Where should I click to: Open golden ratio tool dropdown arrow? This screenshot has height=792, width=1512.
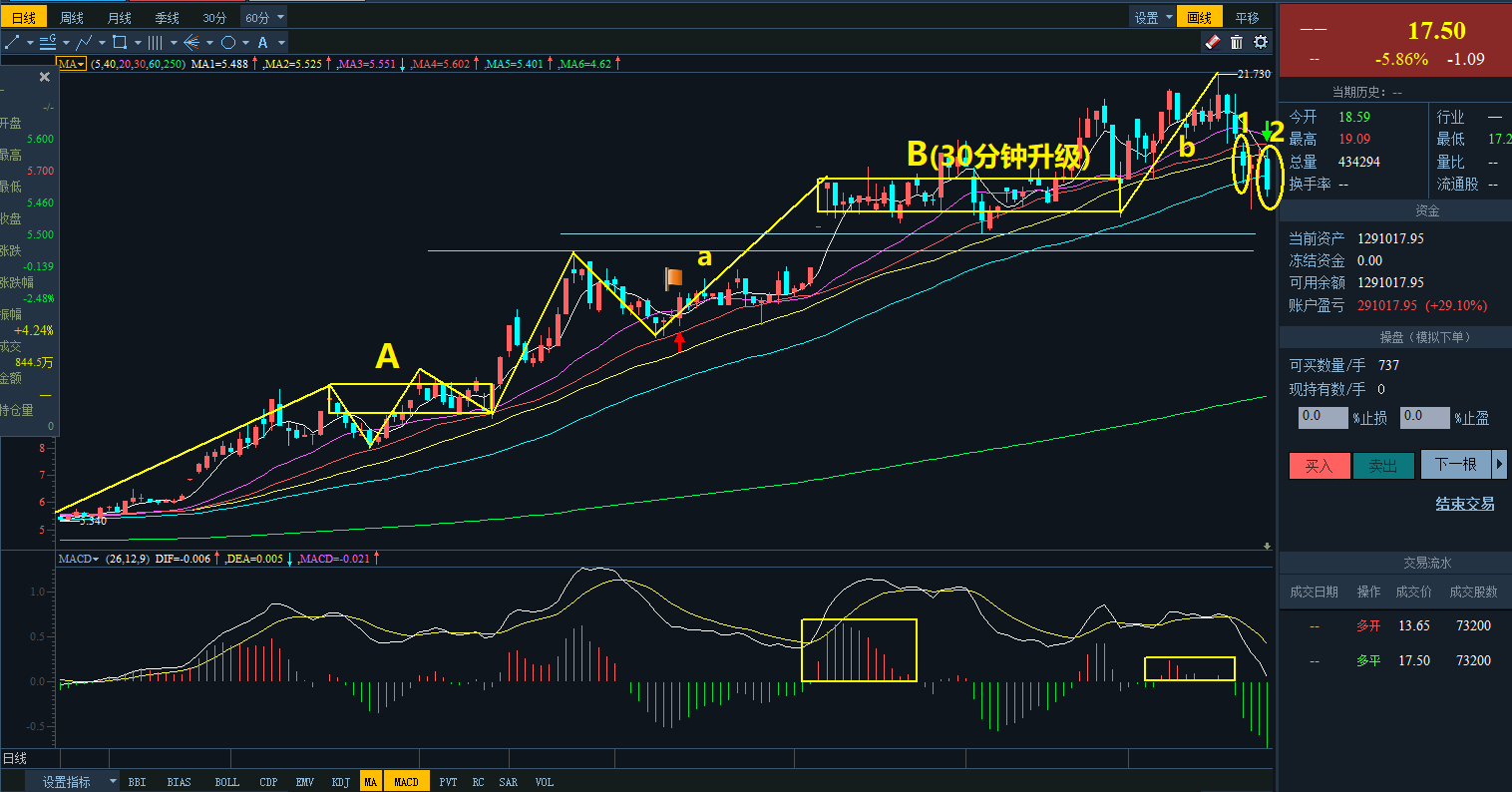pyautogui.click(x=66, y=43)
